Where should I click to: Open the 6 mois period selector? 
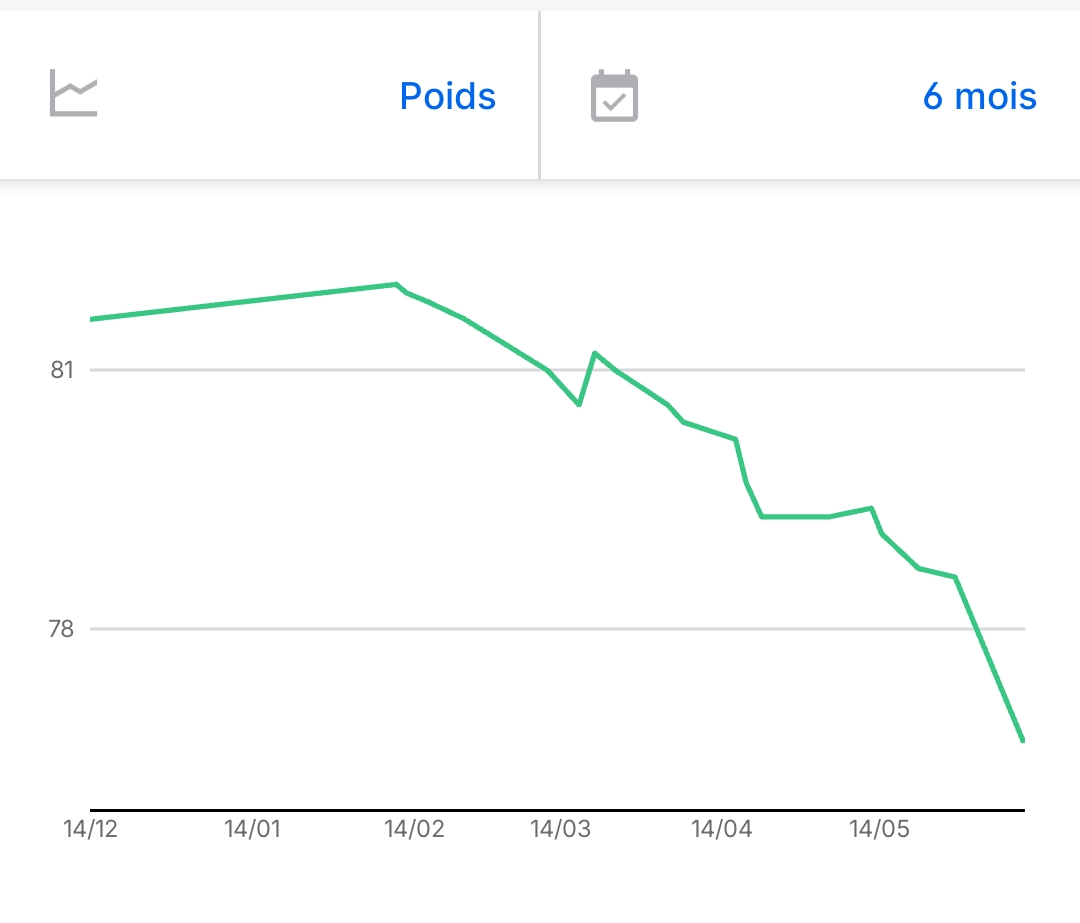point(979,96)
